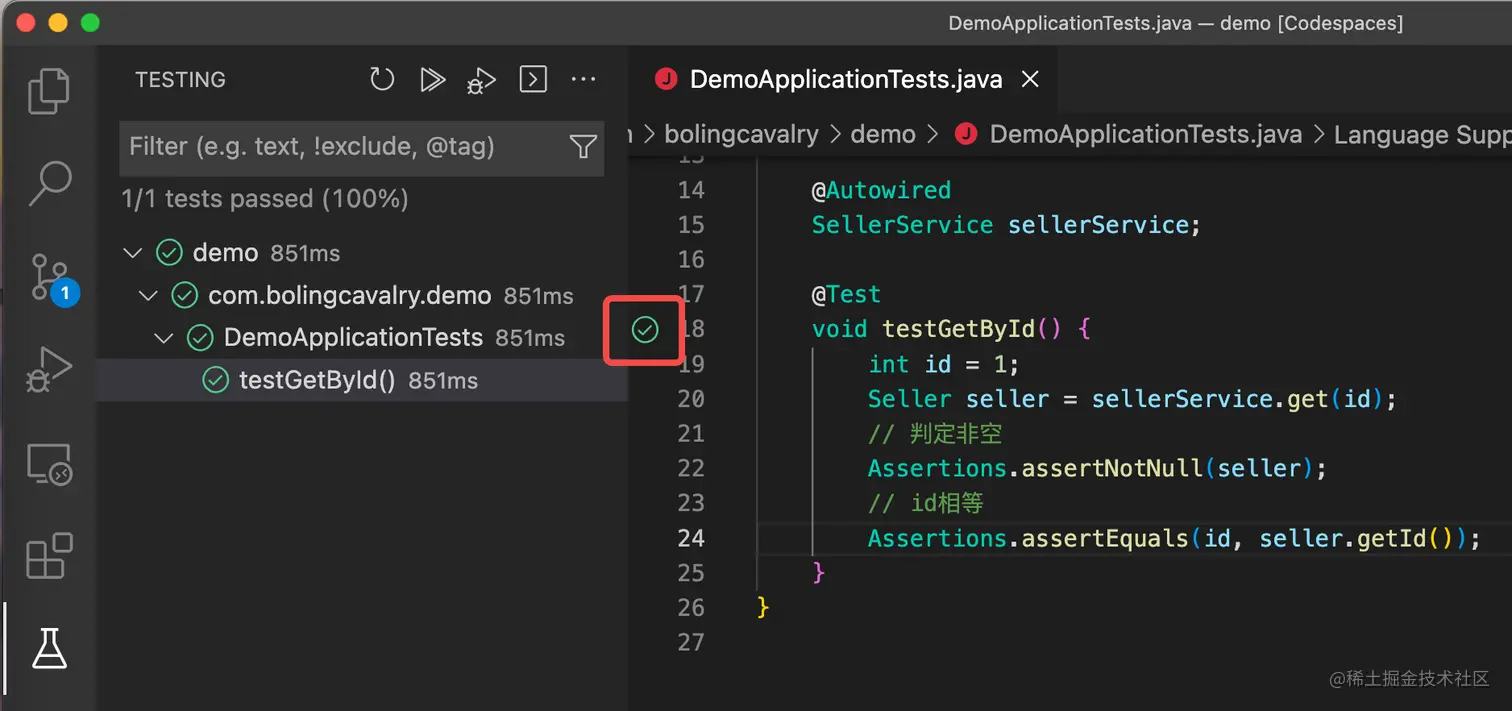Click the macOS yellow minimize window button
The height and width of the screenshot is (711, 1512).
[x=58, y=22]
